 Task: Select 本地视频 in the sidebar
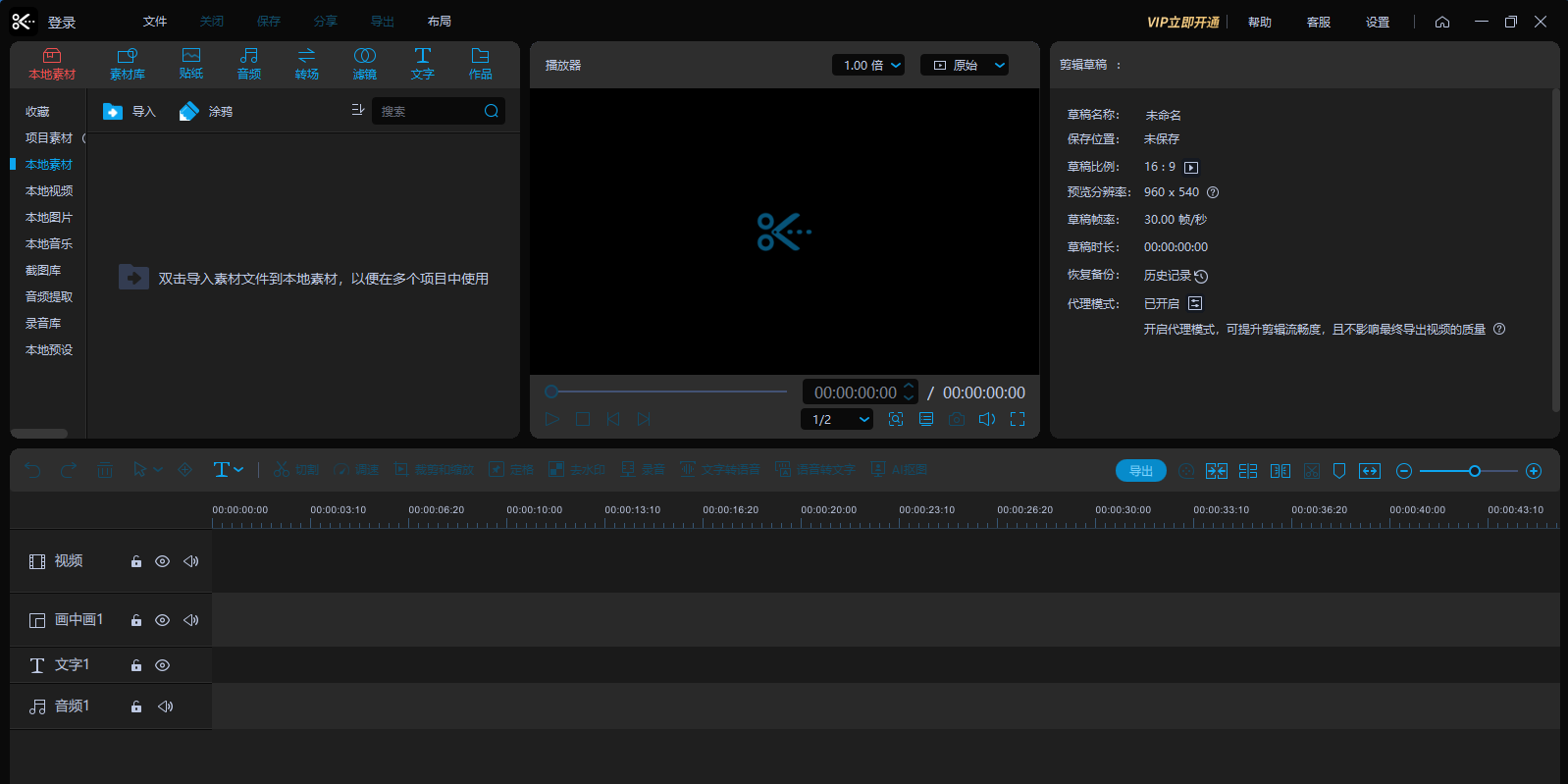coord(49,191)
